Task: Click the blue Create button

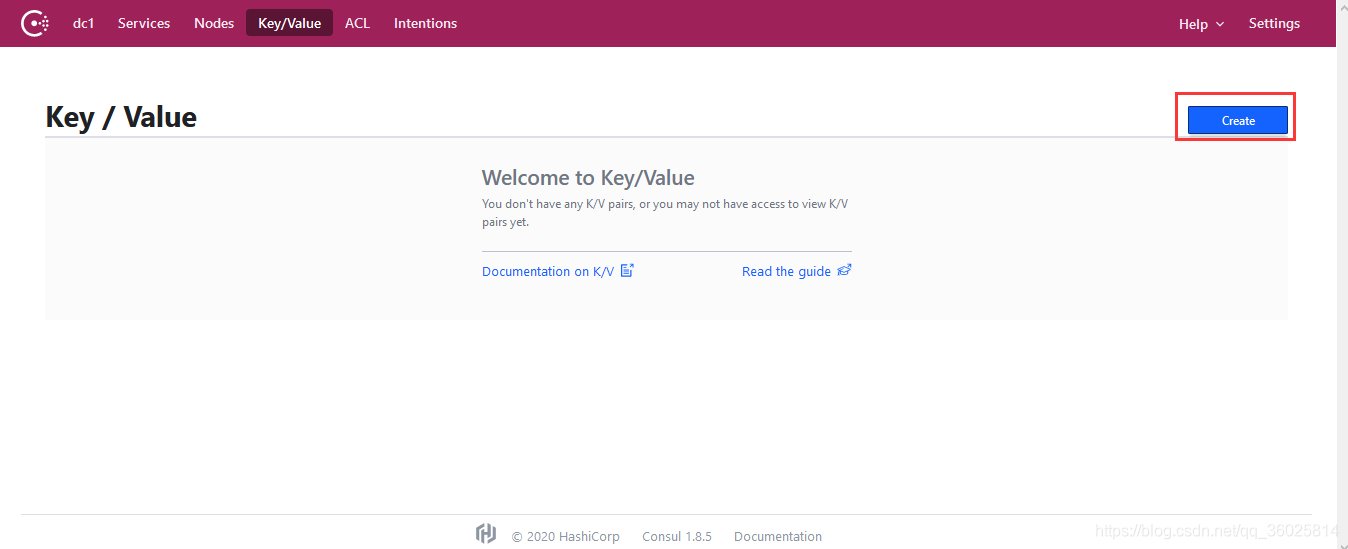Action: [x=1238, y=120]
